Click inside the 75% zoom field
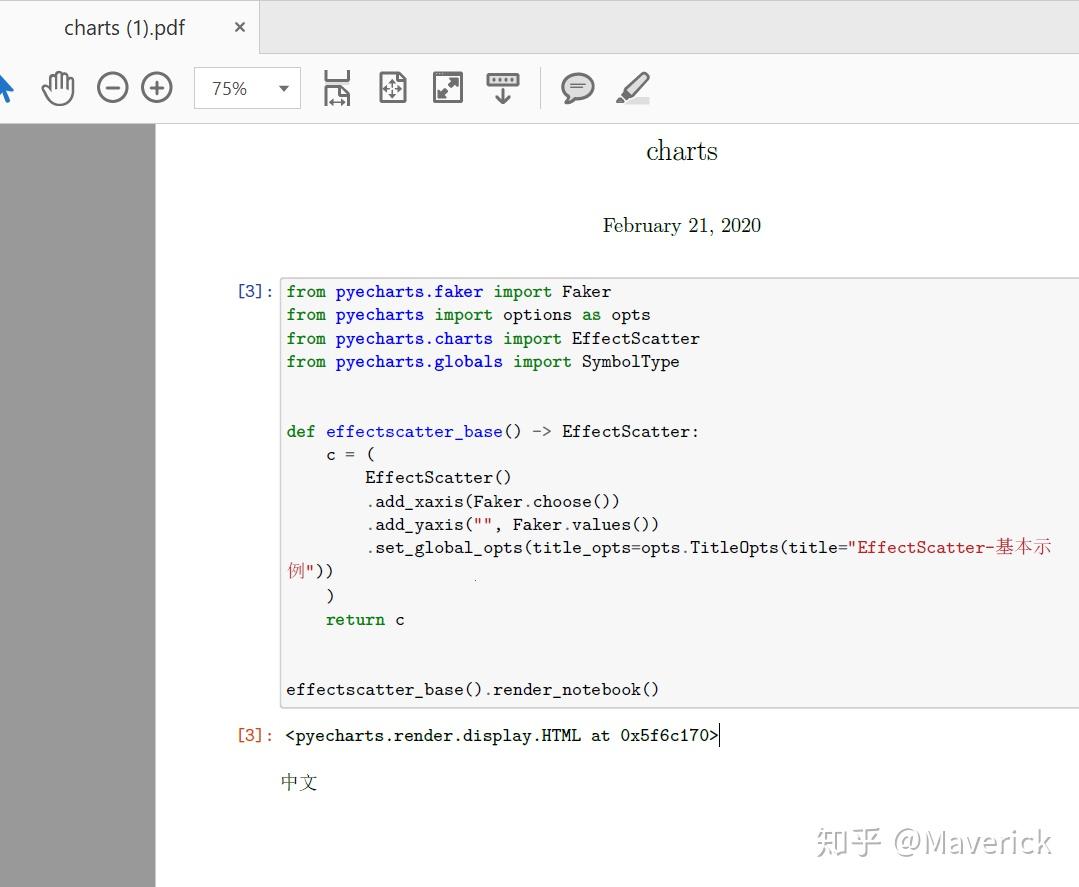The image size is (1079, 887). pyautogui.click(x=230, y=88)
